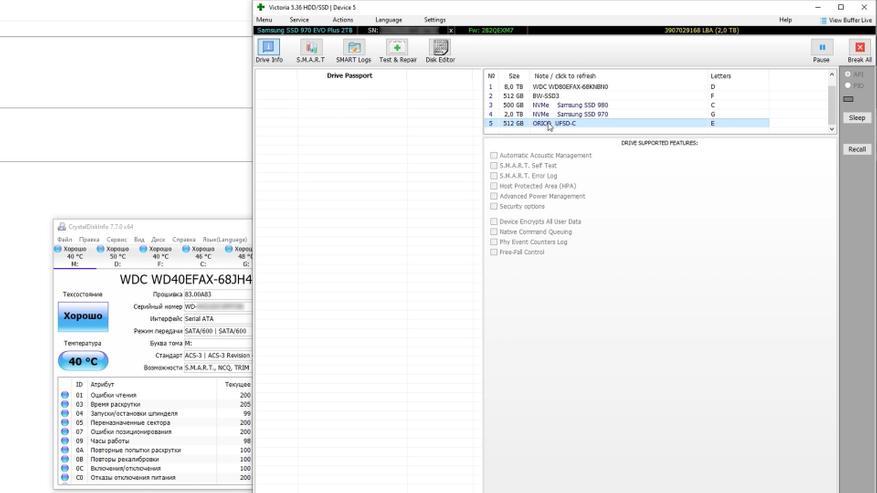Select drive D: status icon in CrystalDiskInfo

[100, 249]
